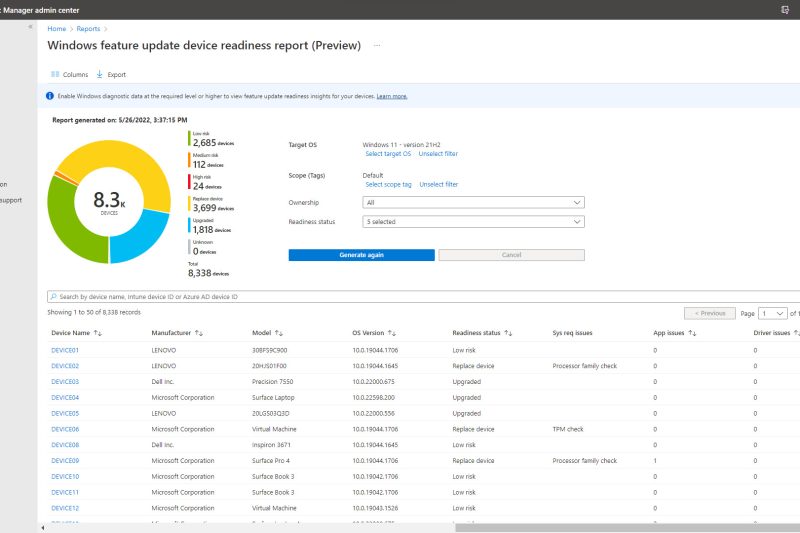Click Processor family check cell for DEVICE02
800x533 pixels.
click(585, 366)
